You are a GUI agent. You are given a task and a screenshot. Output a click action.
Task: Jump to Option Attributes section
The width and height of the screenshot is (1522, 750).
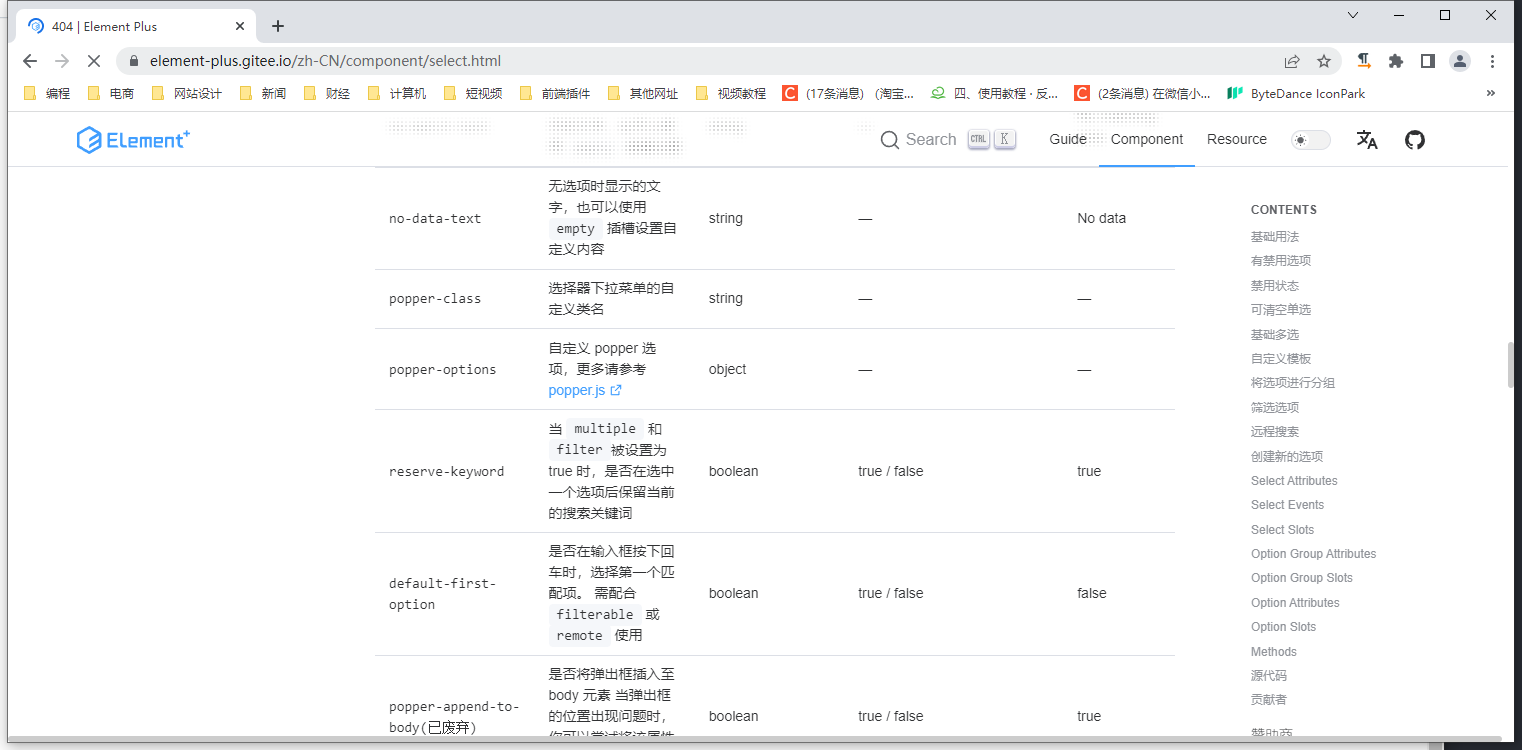pos(1295,603)
